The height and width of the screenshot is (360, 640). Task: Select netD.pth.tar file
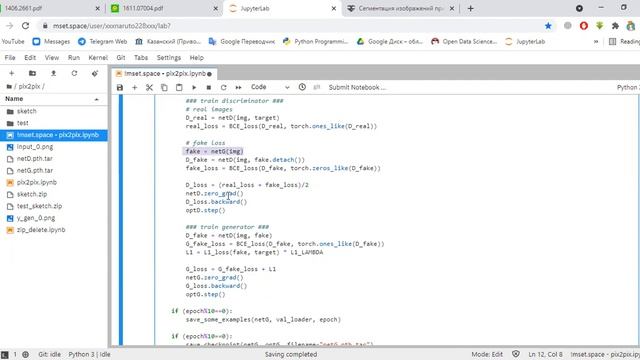54,158
